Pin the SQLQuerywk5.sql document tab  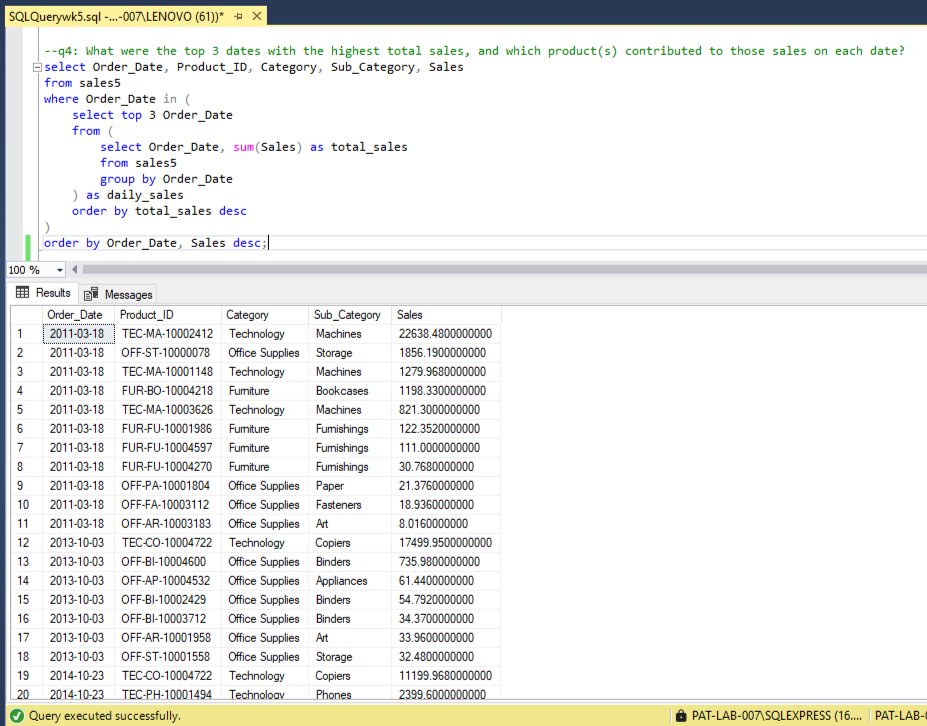coord(238,17)
